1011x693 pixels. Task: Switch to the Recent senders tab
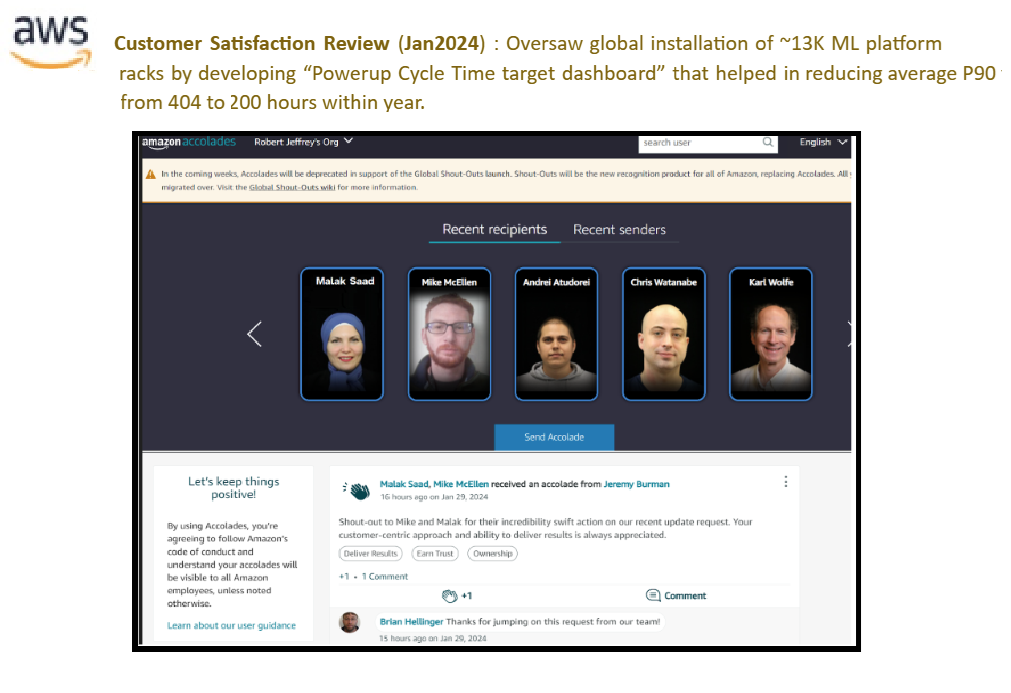(x=619, y=229)
